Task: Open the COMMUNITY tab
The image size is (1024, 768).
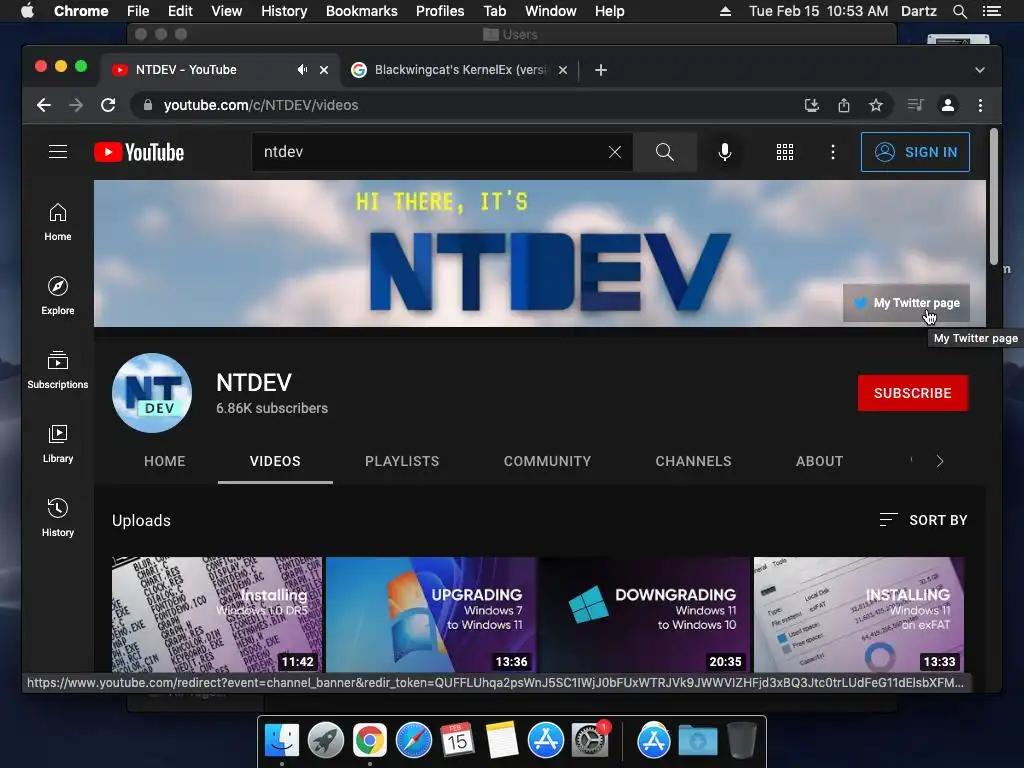Action: (547, 461)
